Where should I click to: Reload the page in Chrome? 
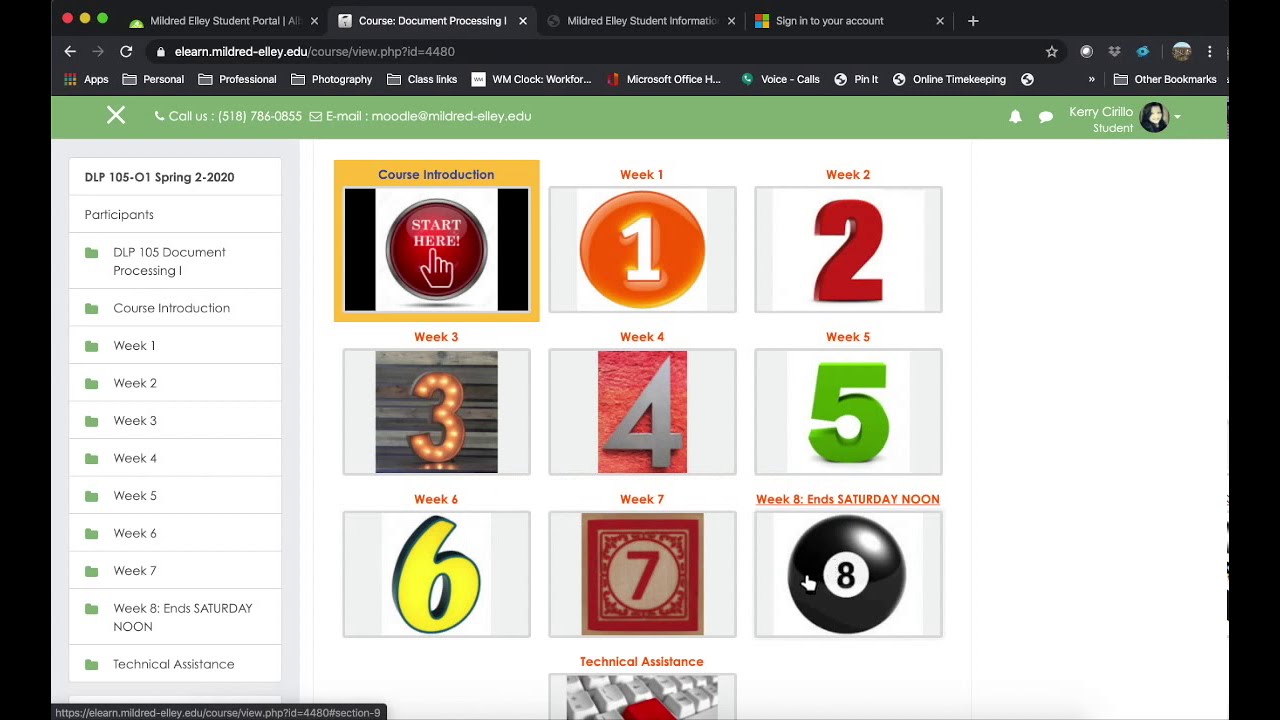pyautogui.click(x=126, y=52)
